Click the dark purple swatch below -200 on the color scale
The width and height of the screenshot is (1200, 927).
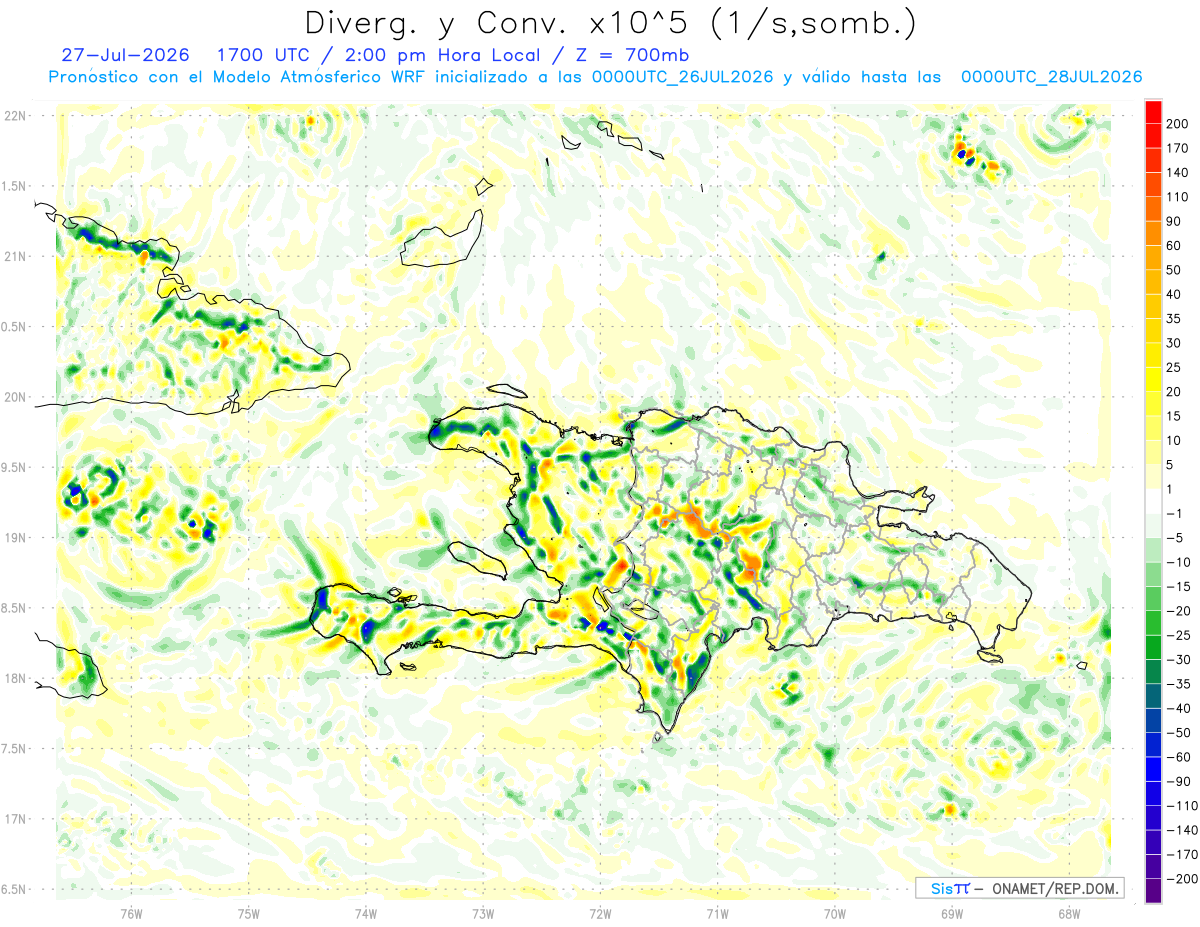pos(1153,892)
